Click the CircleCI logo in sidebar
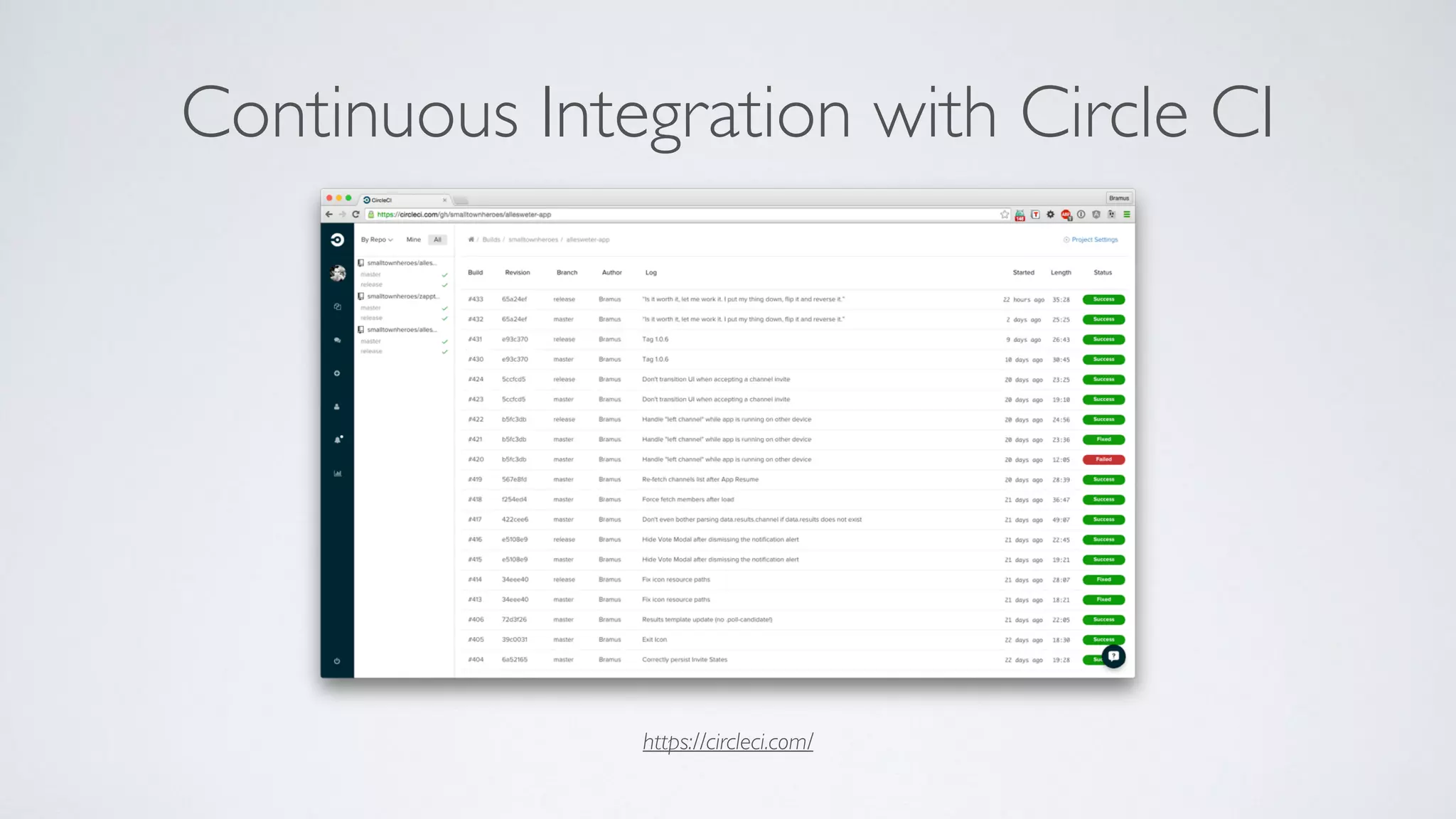This screenshot has height=819, width=1456. (x=337, y=240)
